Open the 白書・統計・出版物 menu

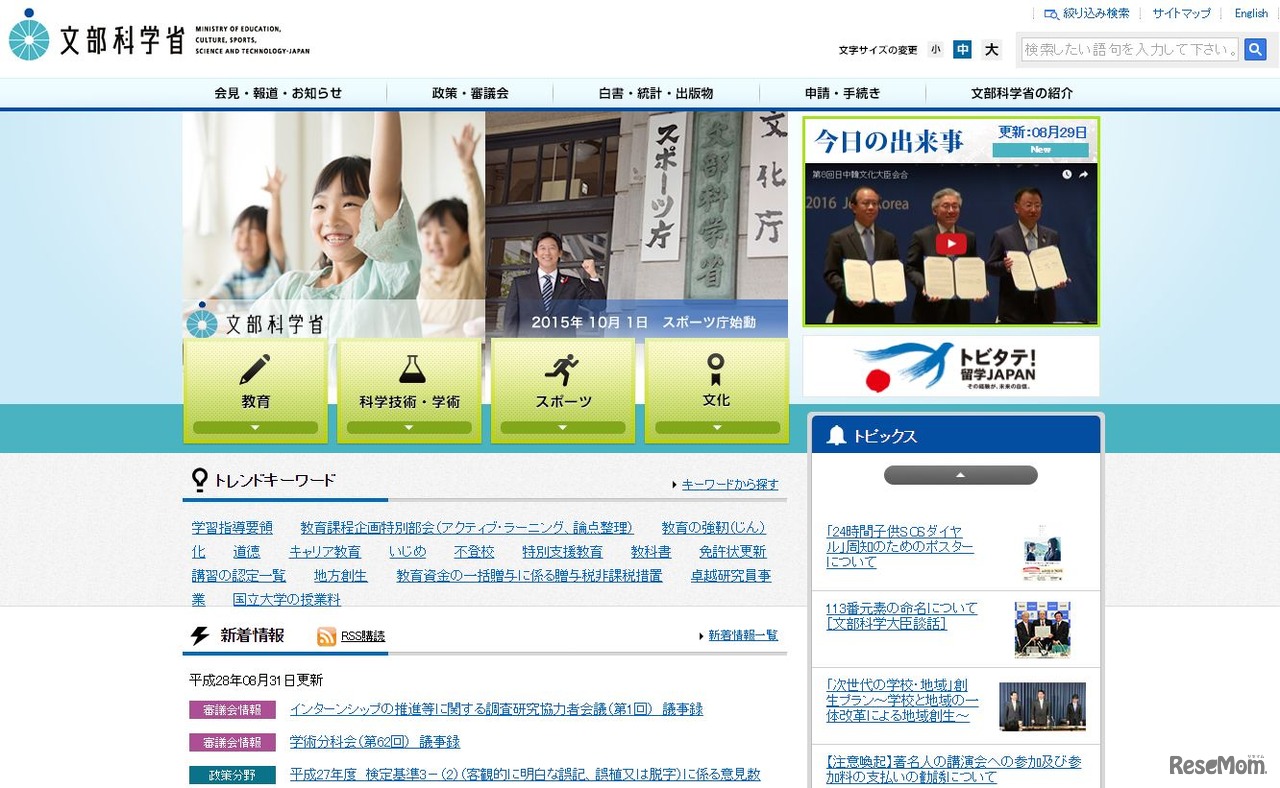[x=657, y=92]
